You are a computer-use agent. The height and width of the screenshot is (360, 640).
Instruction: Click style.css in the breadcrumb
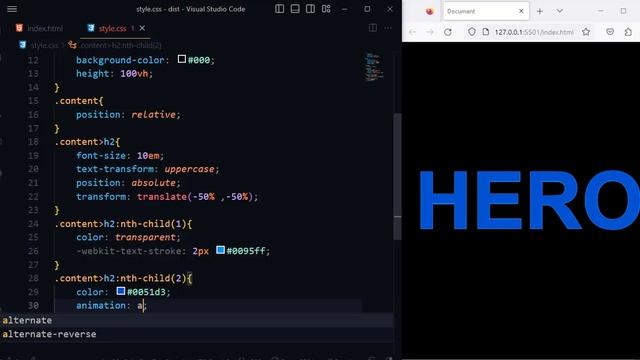[44, 45]
